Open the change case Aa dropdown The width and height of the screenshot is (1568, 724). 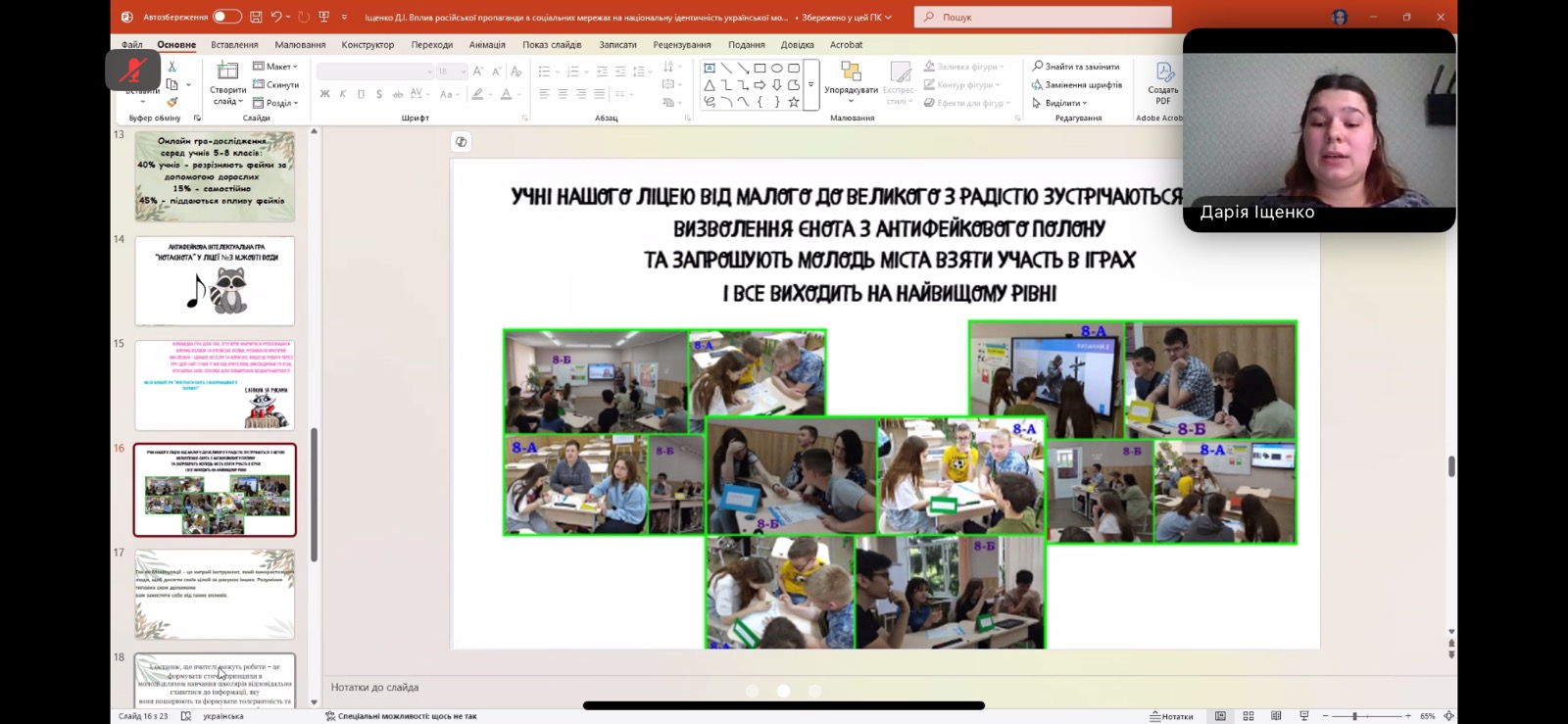coord(449,94)
